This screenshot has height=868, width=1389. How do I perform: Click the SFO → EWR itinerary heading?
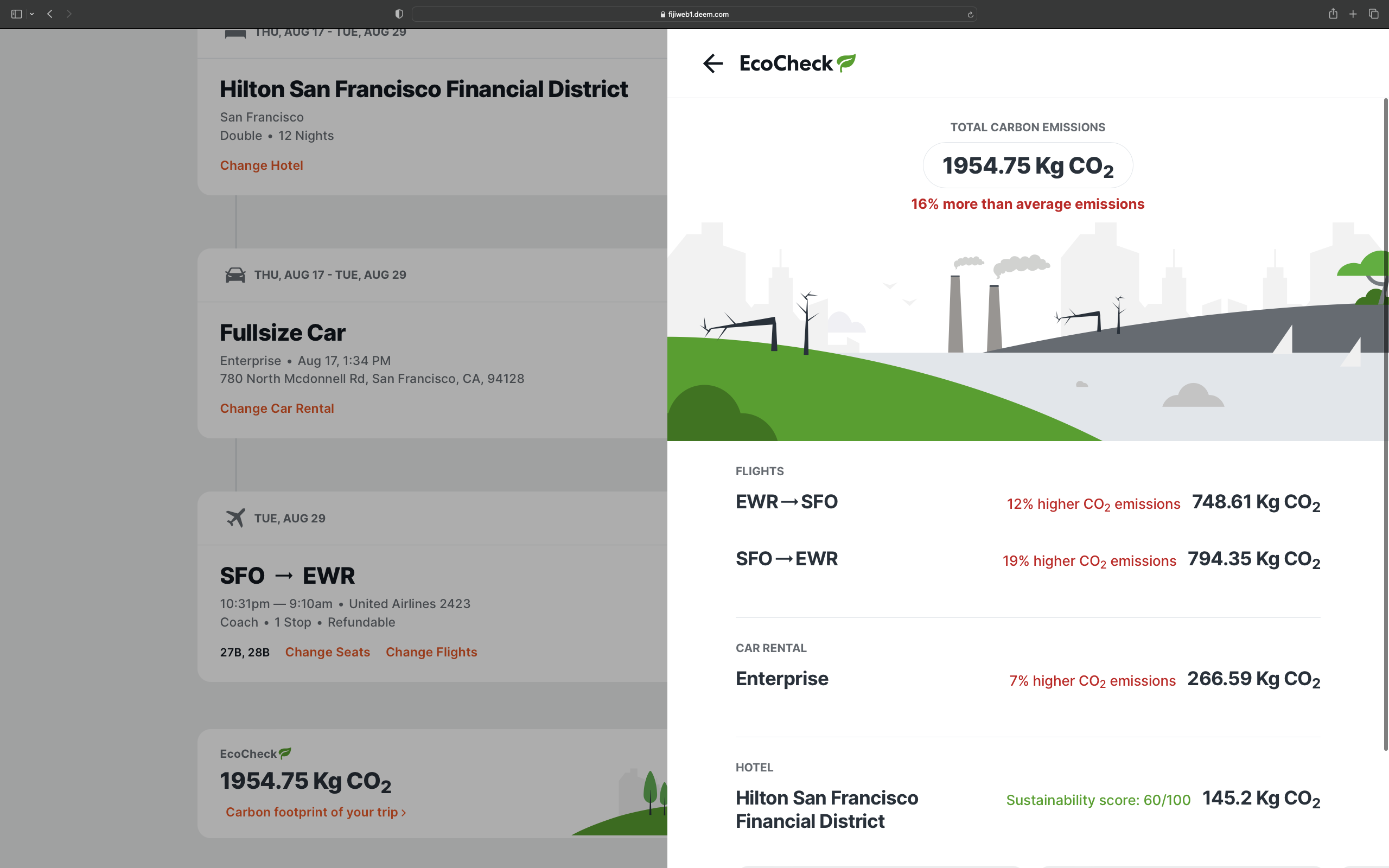point(287,576)
